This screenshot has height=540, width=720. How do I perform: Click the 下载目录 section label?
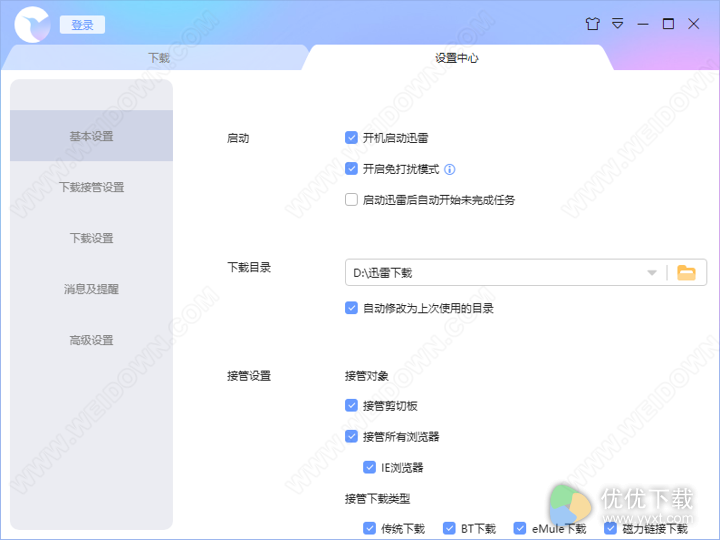(x=249, y=267)
